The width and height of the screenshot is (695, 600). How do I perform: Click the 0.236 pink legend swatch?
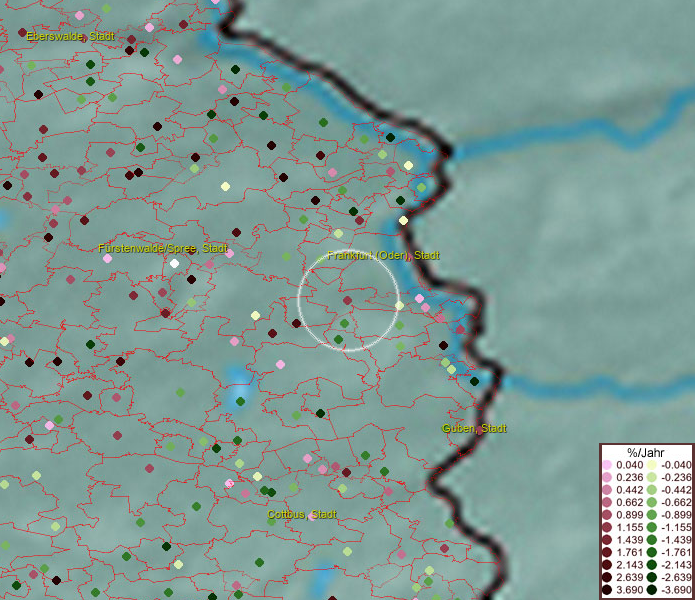coord(607,477)
